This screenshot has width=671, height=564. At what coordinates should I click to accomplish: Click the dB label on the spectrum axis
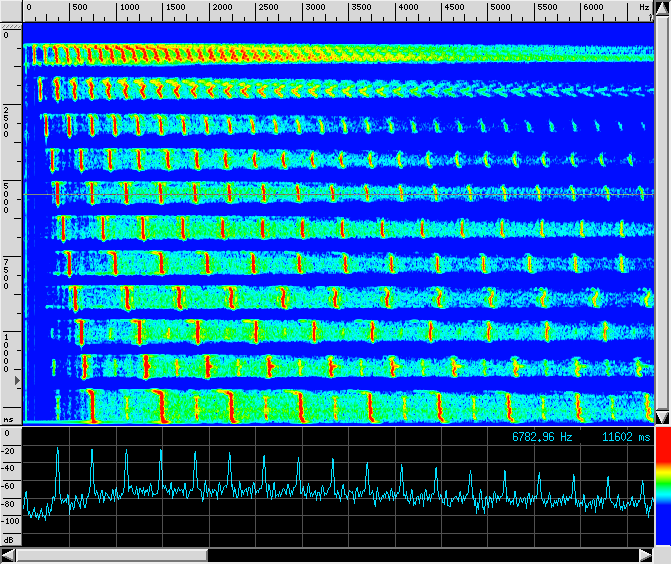(x=9, y=540)
